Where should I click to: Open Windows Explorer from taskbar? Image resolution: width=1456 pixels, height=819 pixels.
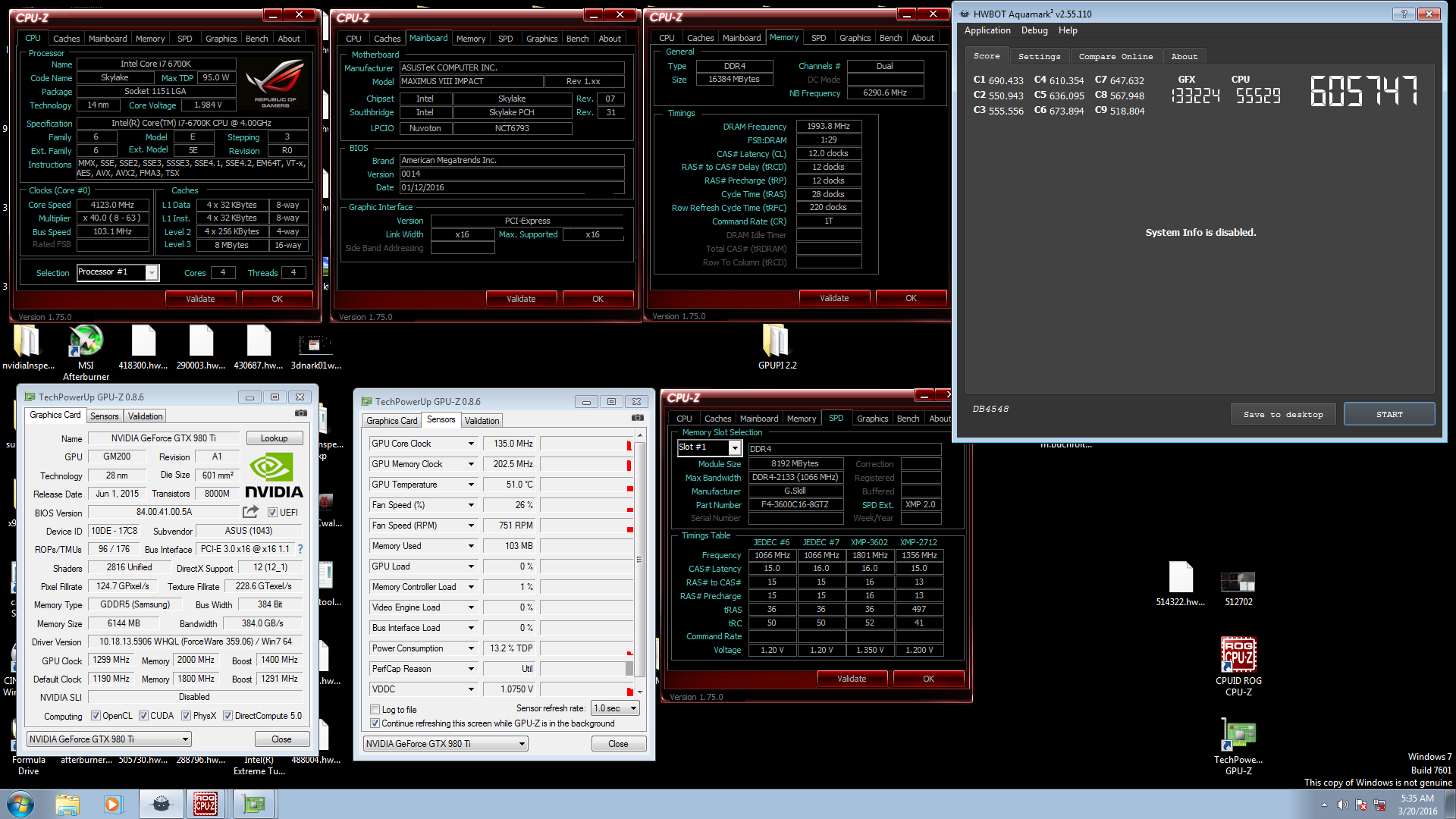pyautogui.click(x=67, y=804)
